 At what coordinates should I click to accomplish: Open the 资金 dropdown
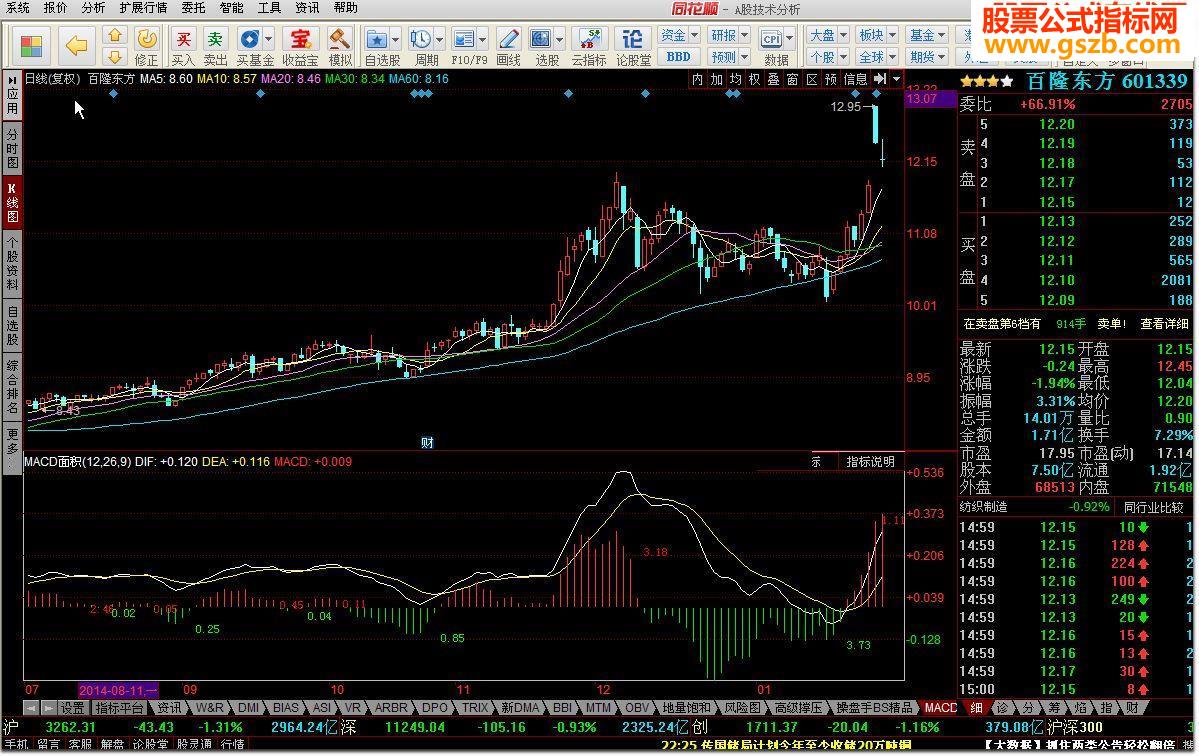(x=679, y=35)
